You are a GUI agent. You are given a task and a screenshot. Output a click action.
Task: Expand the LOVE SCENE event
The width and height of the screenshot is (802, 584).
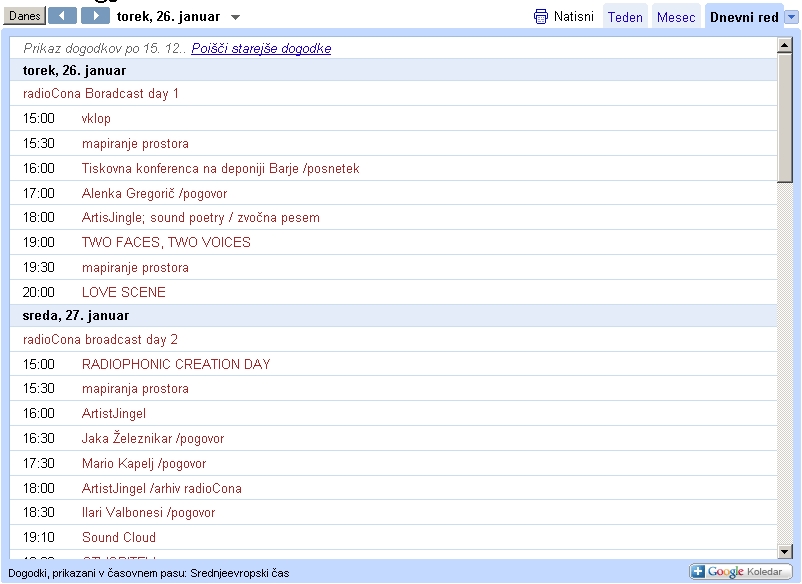click(x=124, y=293)
